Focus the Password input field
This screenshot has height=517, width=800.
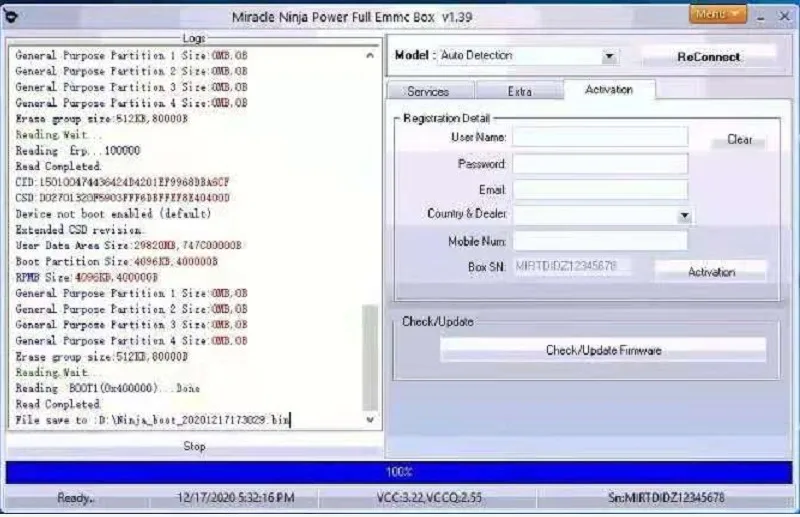[x=600, y=164]
